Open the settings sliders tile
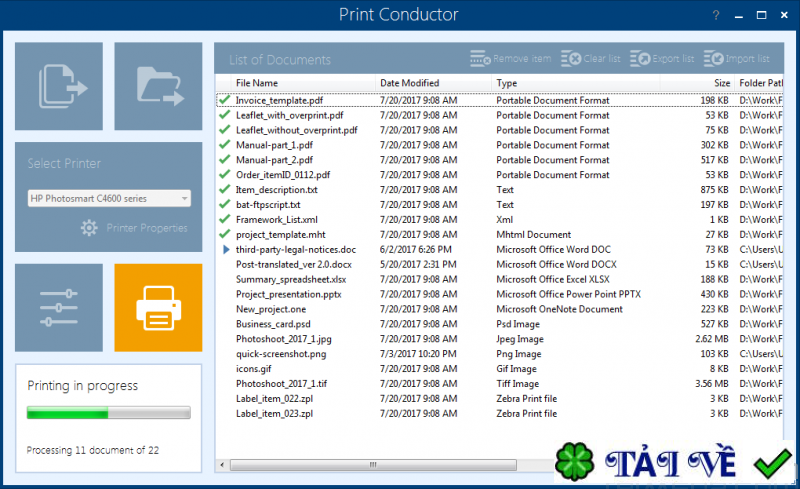The width and height of the screenshot is (800, 489). tap(59, 307)
